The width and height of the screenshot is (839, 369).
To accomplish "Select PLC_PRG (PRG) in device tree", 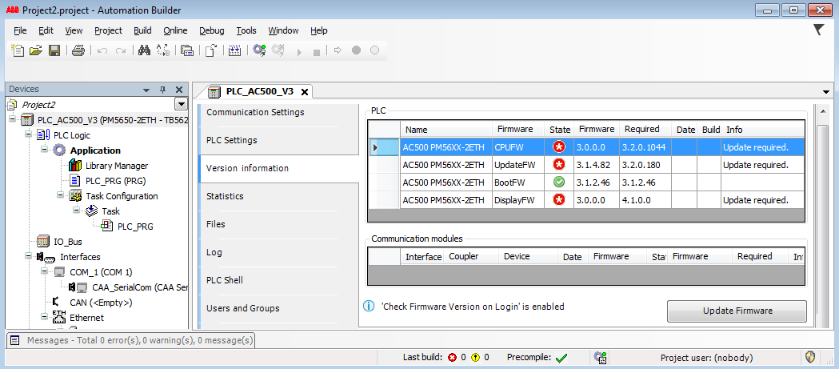I will point(116,181).
